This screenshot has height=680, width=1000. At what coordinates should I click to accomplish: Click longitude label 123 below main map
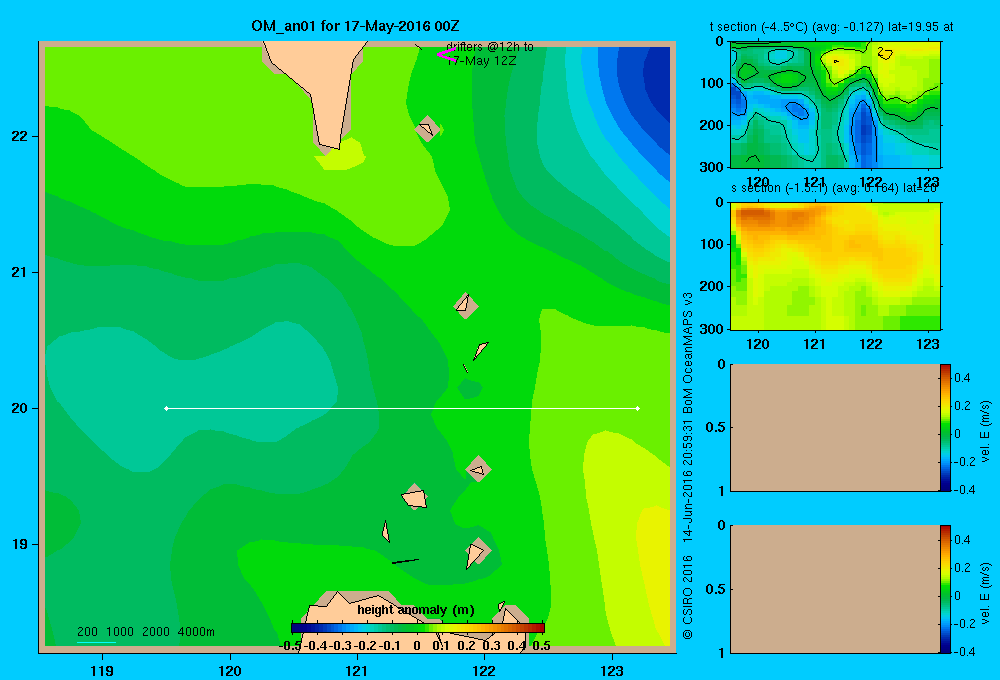[612, 670]
